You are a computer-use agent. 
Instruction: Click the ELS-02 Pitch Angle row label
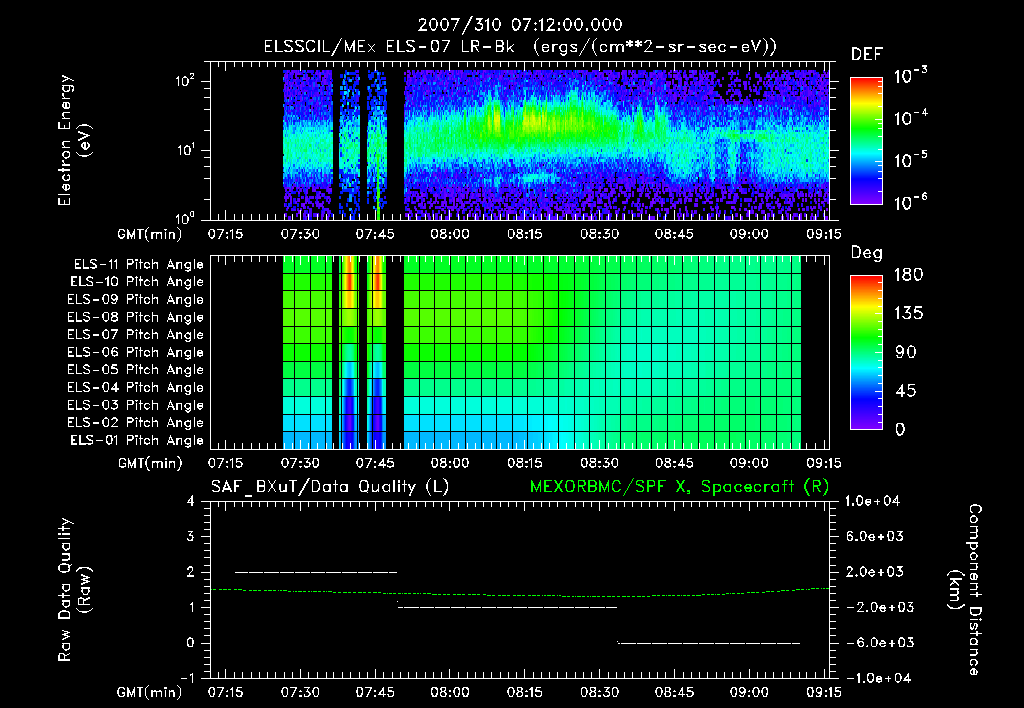click(x=135, y=423)
